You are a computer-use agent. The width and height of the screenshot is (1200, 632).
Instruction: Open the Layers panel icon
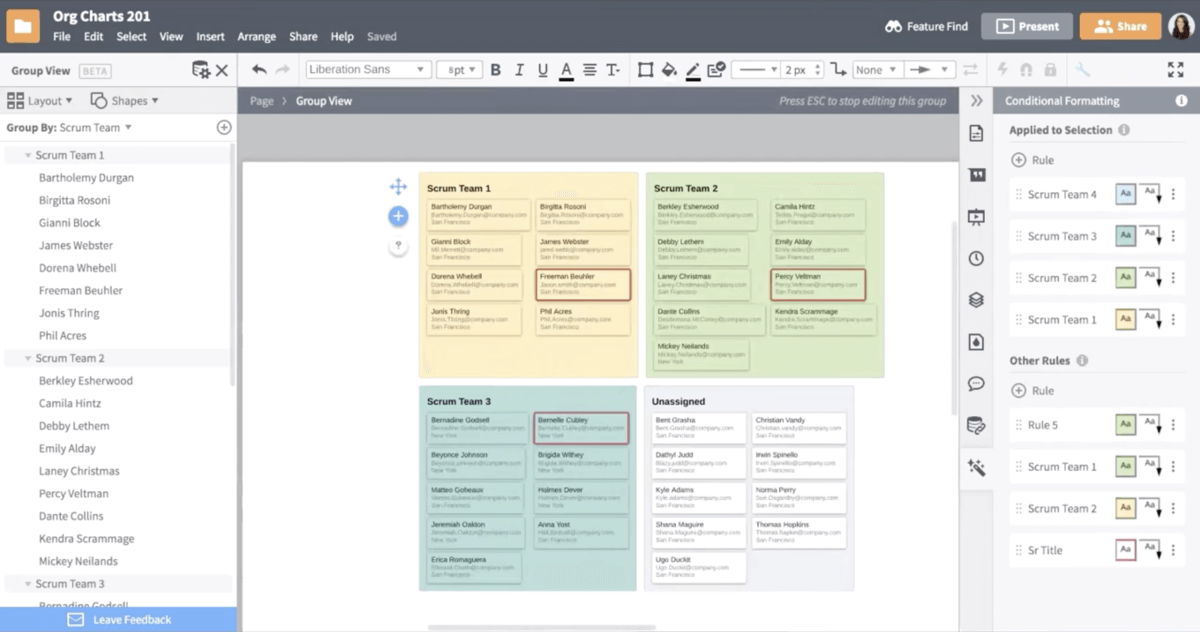(977, 299)
